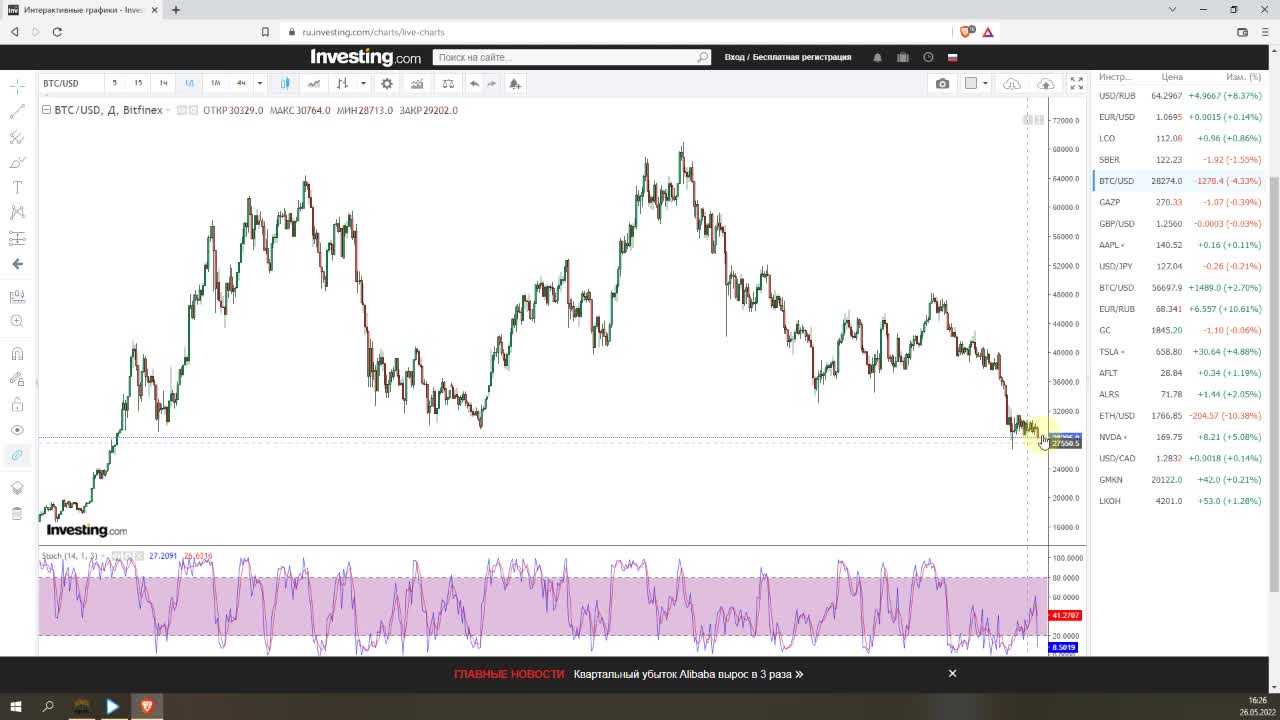Switch to 4ч four-hour interval
The width and height of the screenshot is (1280, 720).
click(x=240, y=83)
